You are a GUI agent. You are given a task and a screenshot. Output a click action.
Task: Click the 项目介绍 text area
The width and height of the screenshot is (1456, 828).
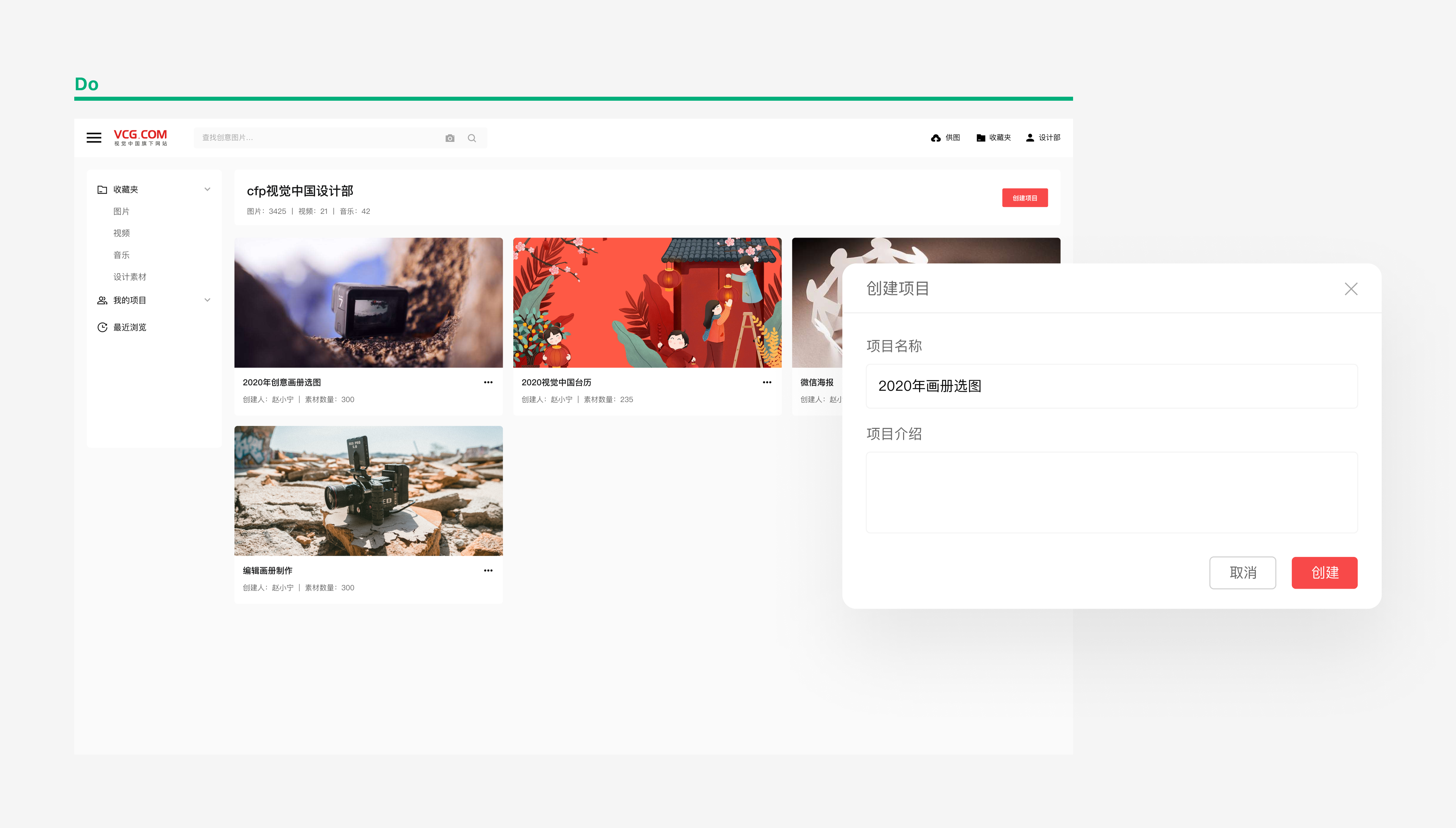pos(1112,493)
